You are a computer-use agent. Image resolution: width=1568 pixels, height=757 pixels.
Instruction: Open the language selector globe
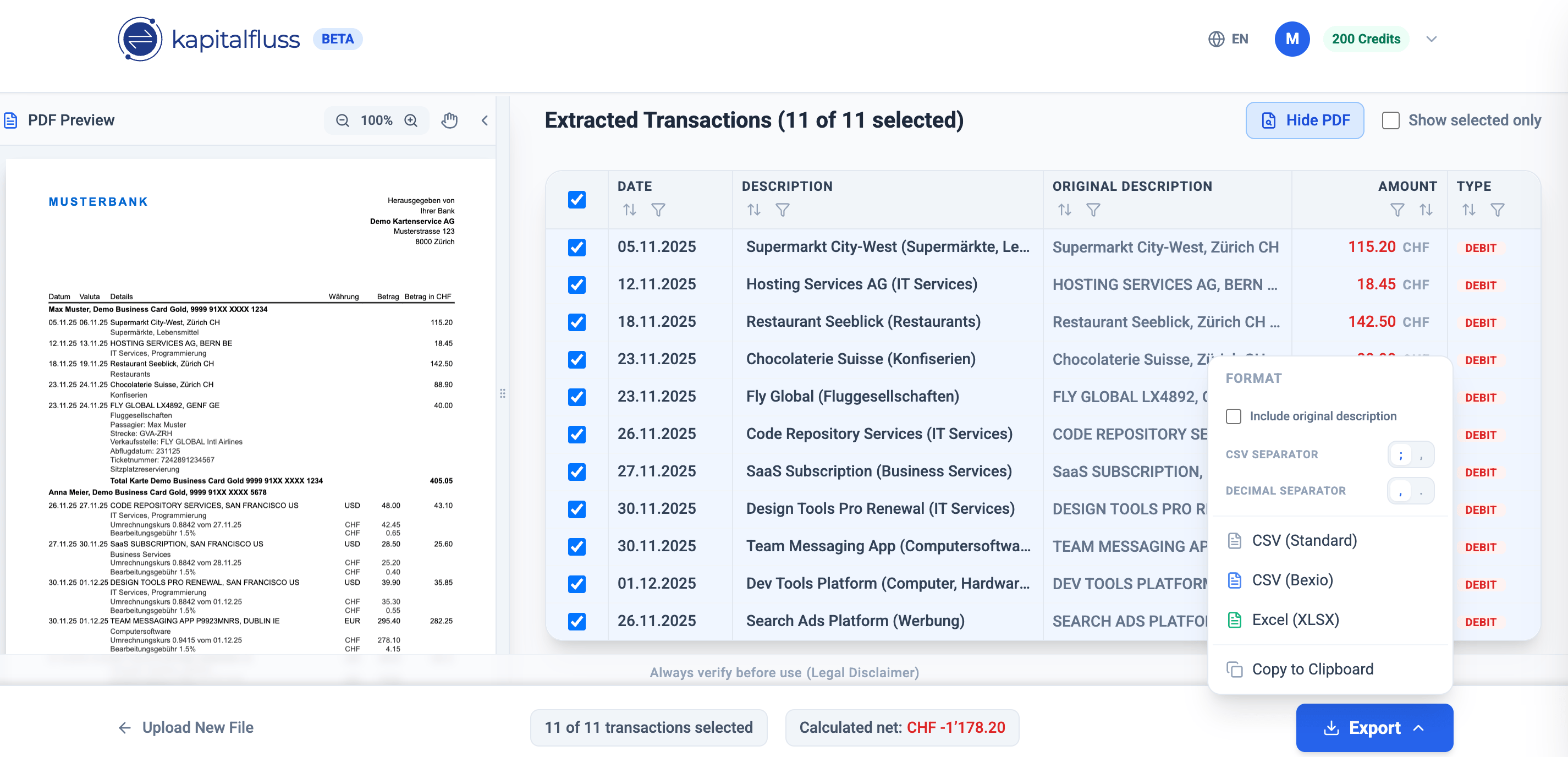point(1216,39)
